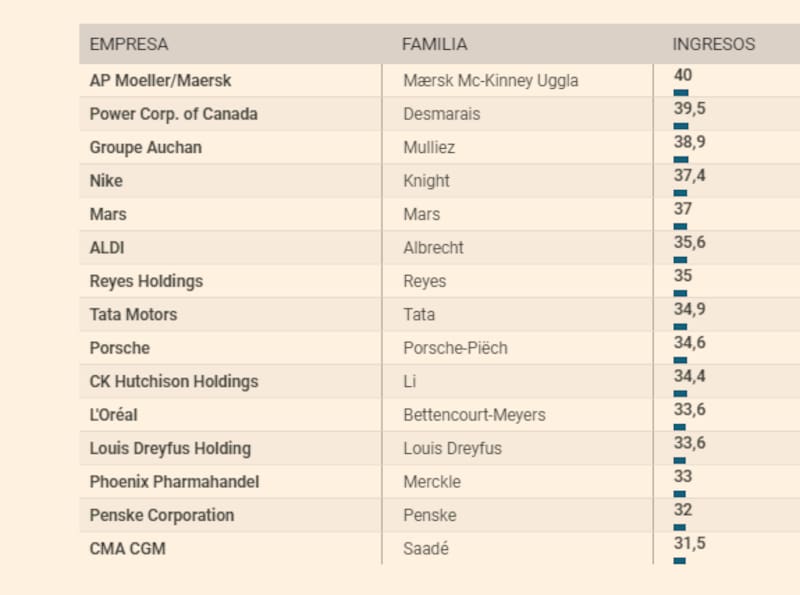Click the blue revenue bar under 31,5
This screenshot has height=595, width=800.
click(680, 561)
